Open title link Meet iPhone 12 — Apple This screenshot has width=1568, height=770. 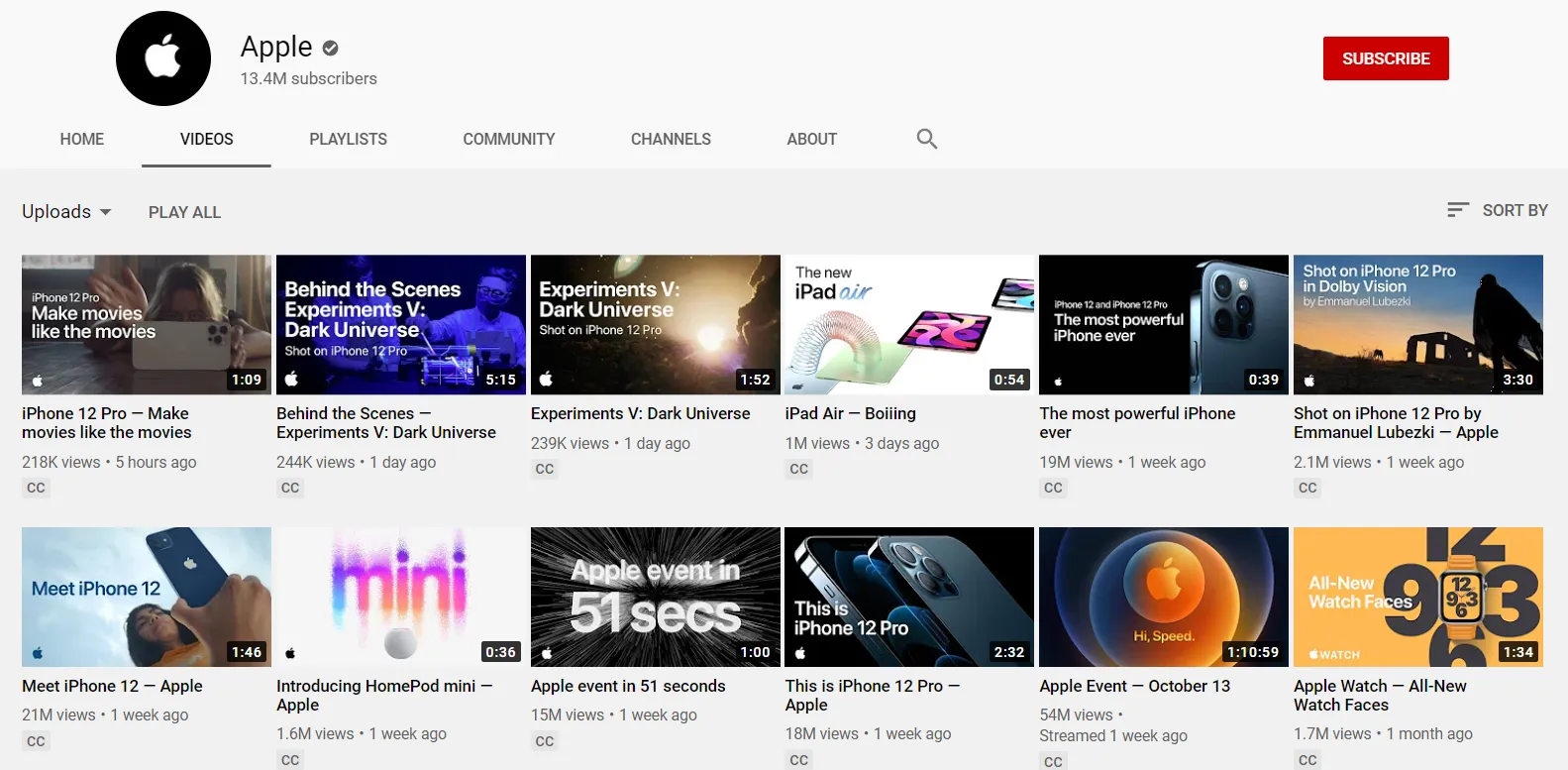[x=112, y=686]
